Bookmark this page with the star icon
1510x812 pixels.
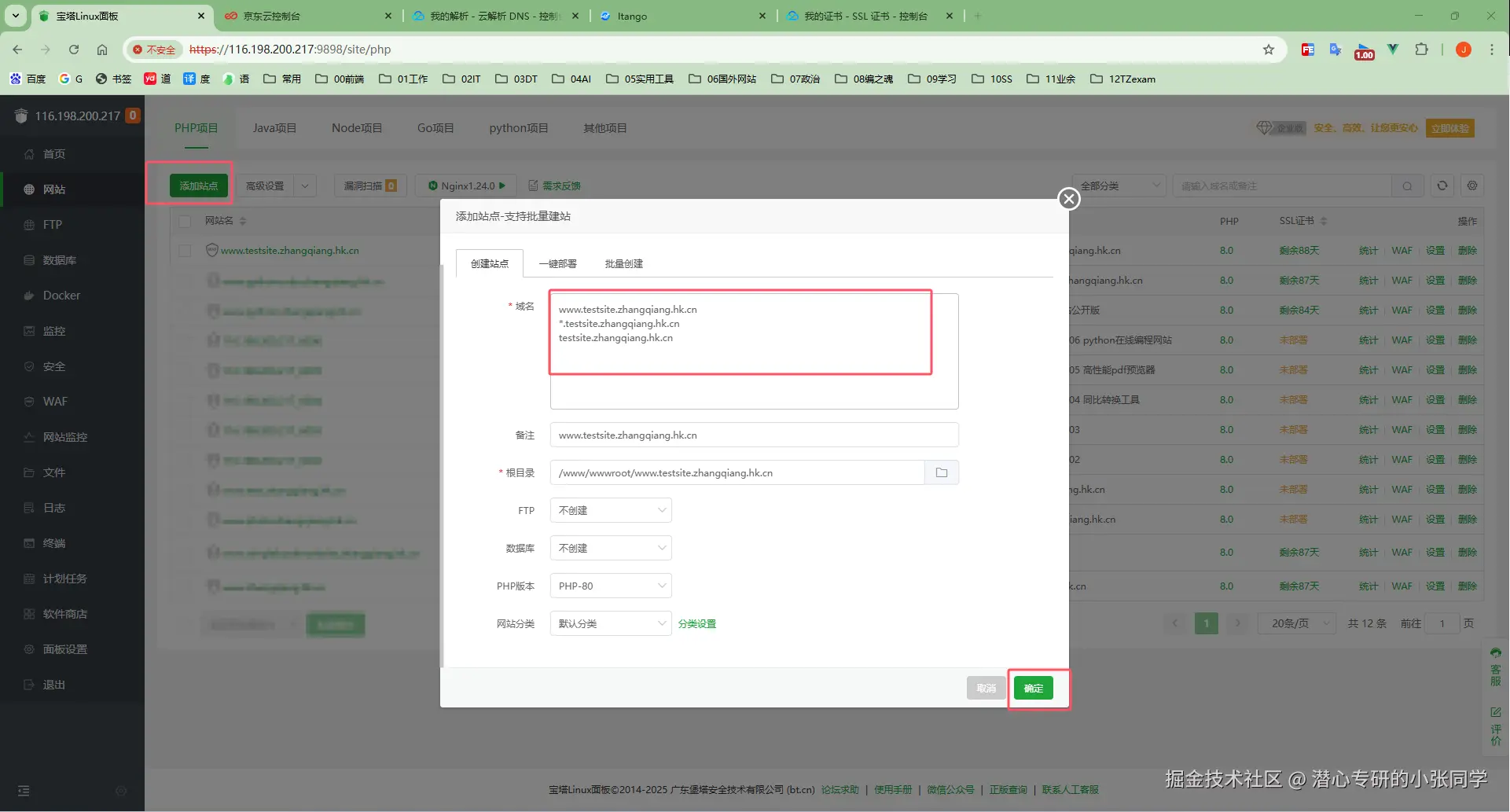tap(1268, 50)
